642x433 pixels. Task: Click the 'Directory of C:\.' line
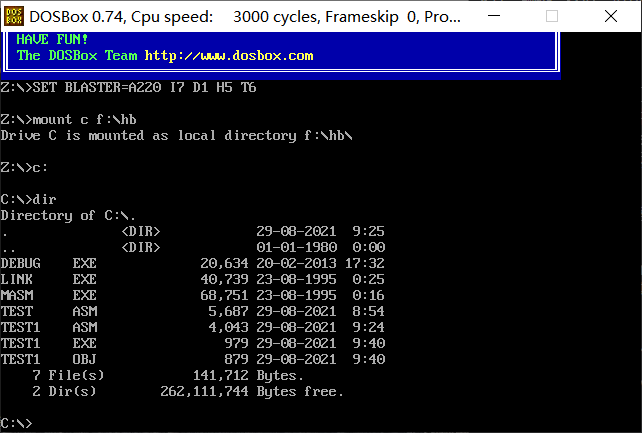(68, 215)
